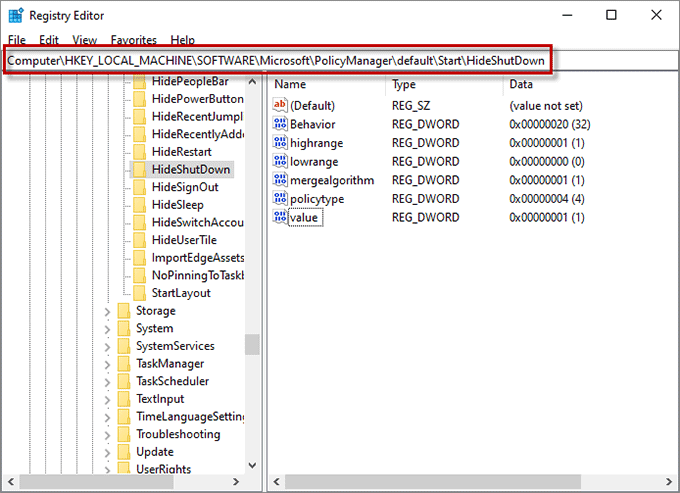Select the HideRecentJumplists tree key

coord(197,117)
